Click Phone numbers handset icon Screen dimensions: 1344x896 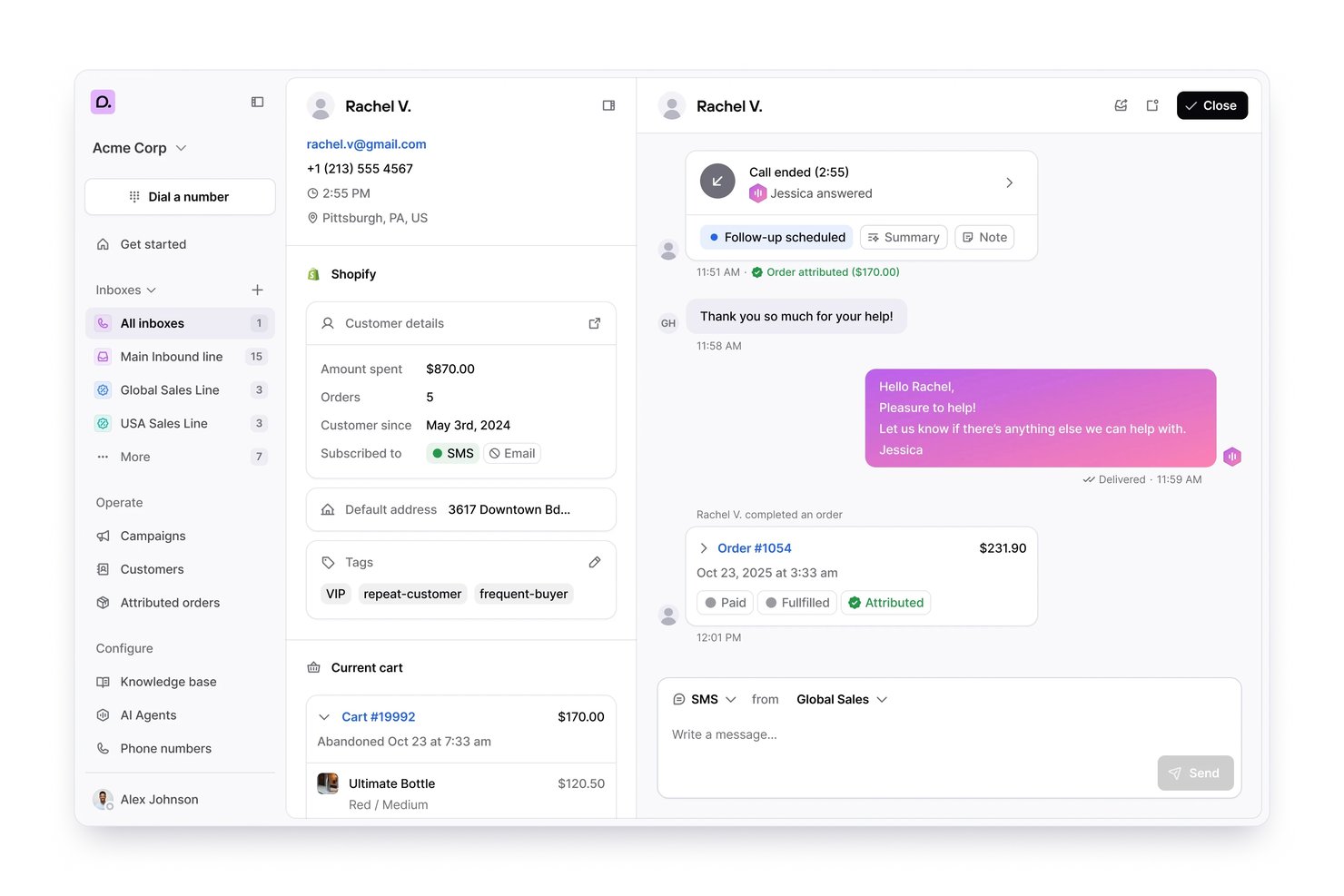(x=104, y=749)
